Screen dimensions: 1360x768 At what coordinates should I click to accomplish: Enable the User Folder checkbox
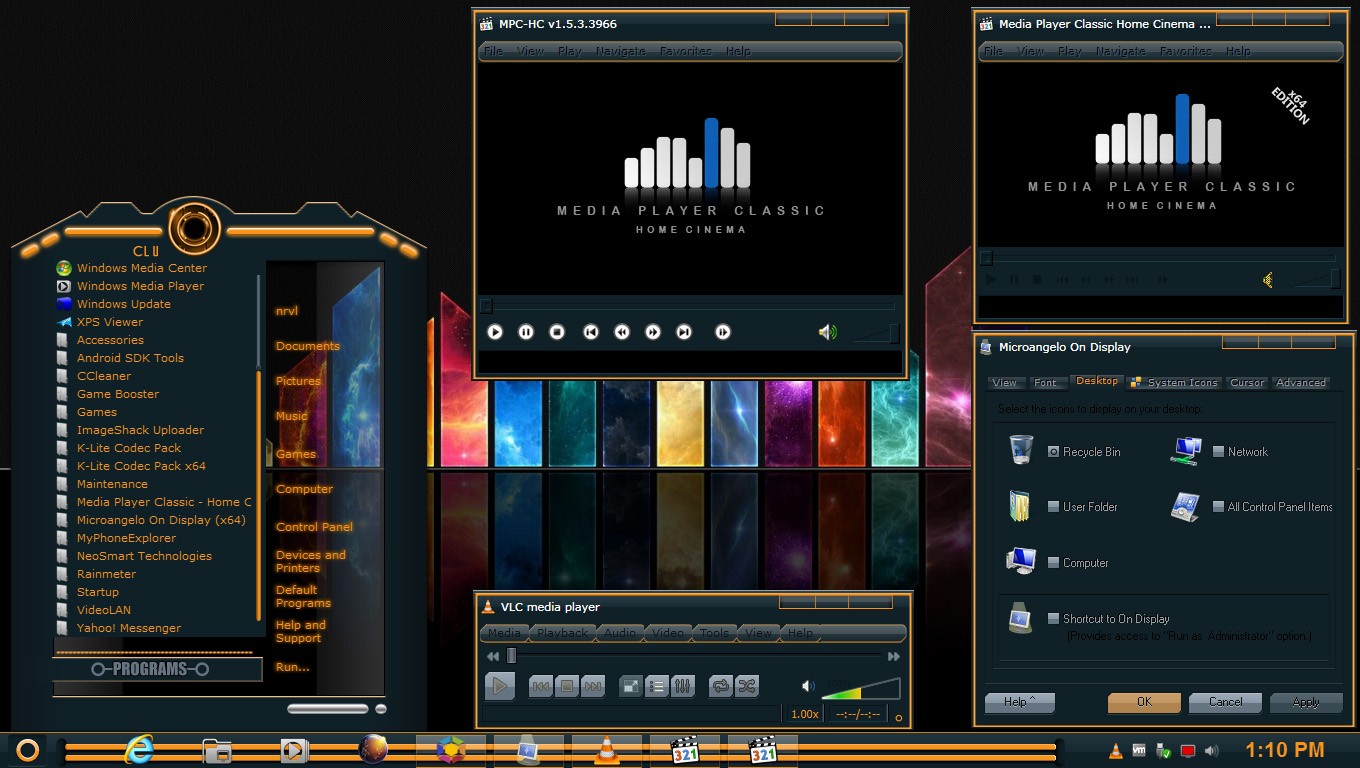point(1053,507)
